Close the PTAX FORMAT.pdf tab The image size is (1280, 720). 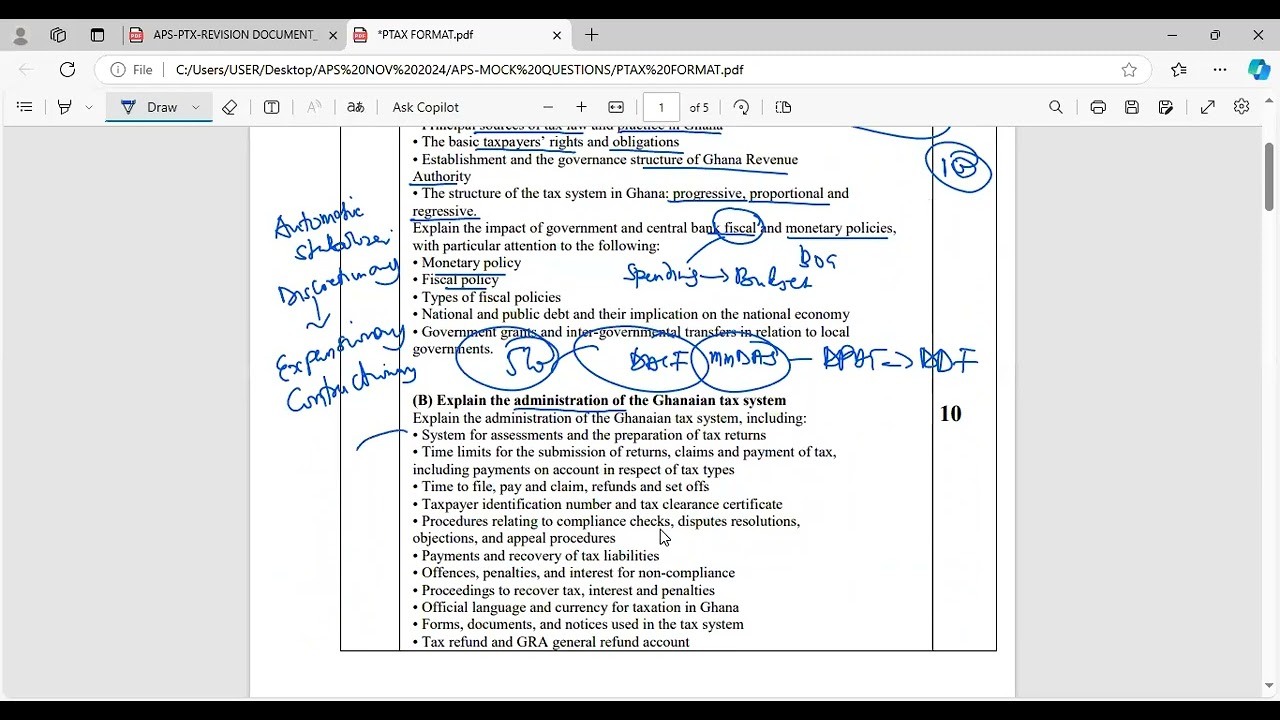click(x=557, y=35)
